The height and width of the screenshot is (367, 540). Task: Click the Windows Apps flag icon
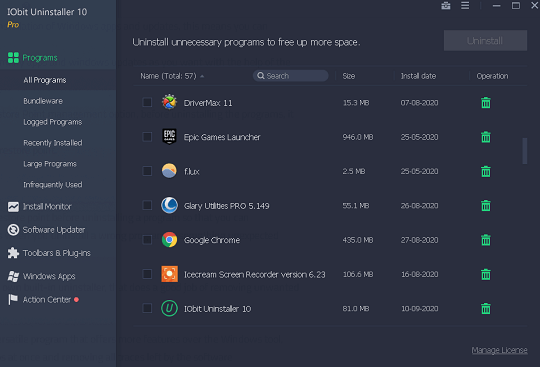pyautogui.click(x=13, y=276)
